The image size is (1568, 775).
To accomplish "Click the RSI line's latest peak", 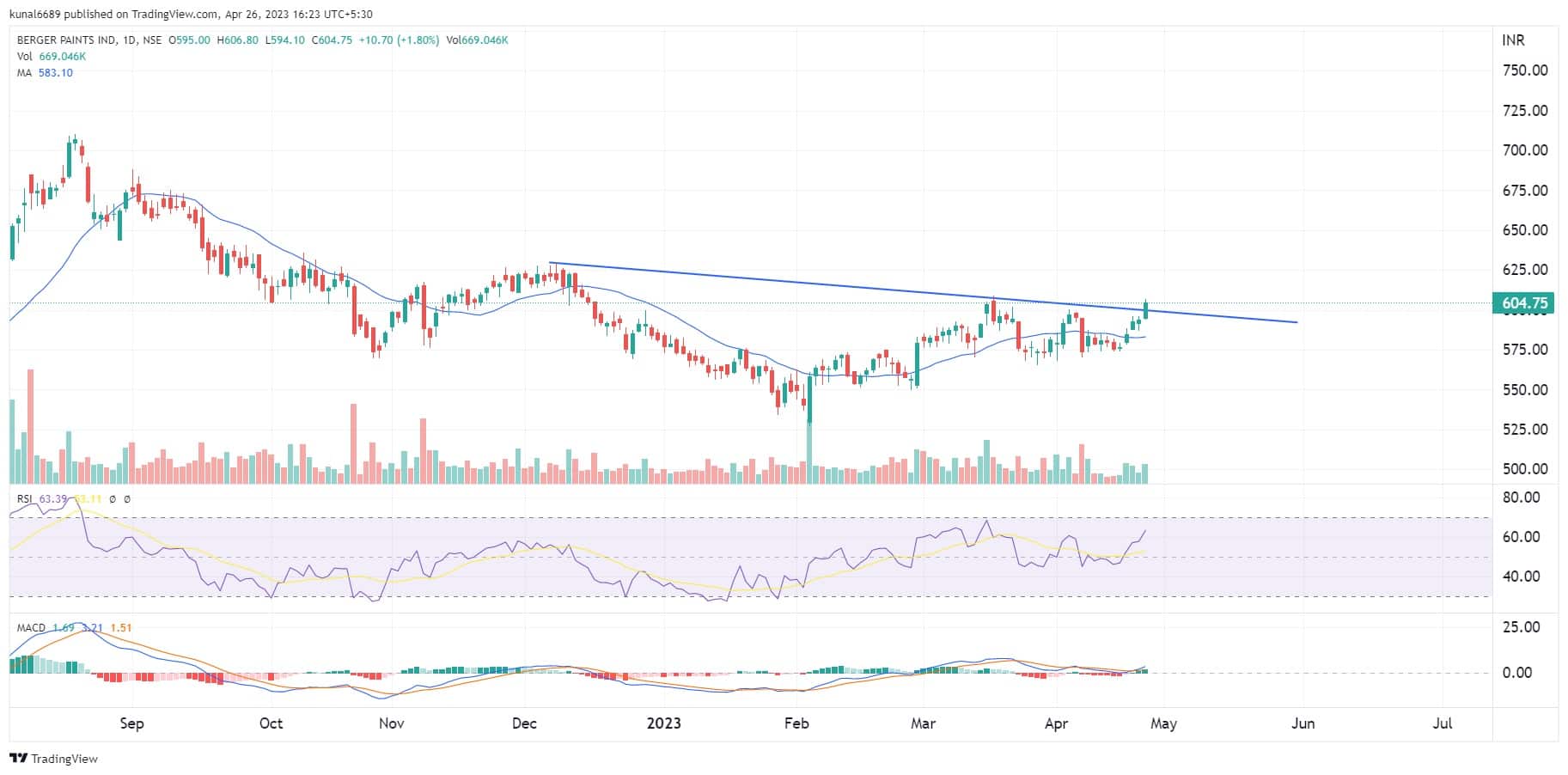I will point(1145,531).
